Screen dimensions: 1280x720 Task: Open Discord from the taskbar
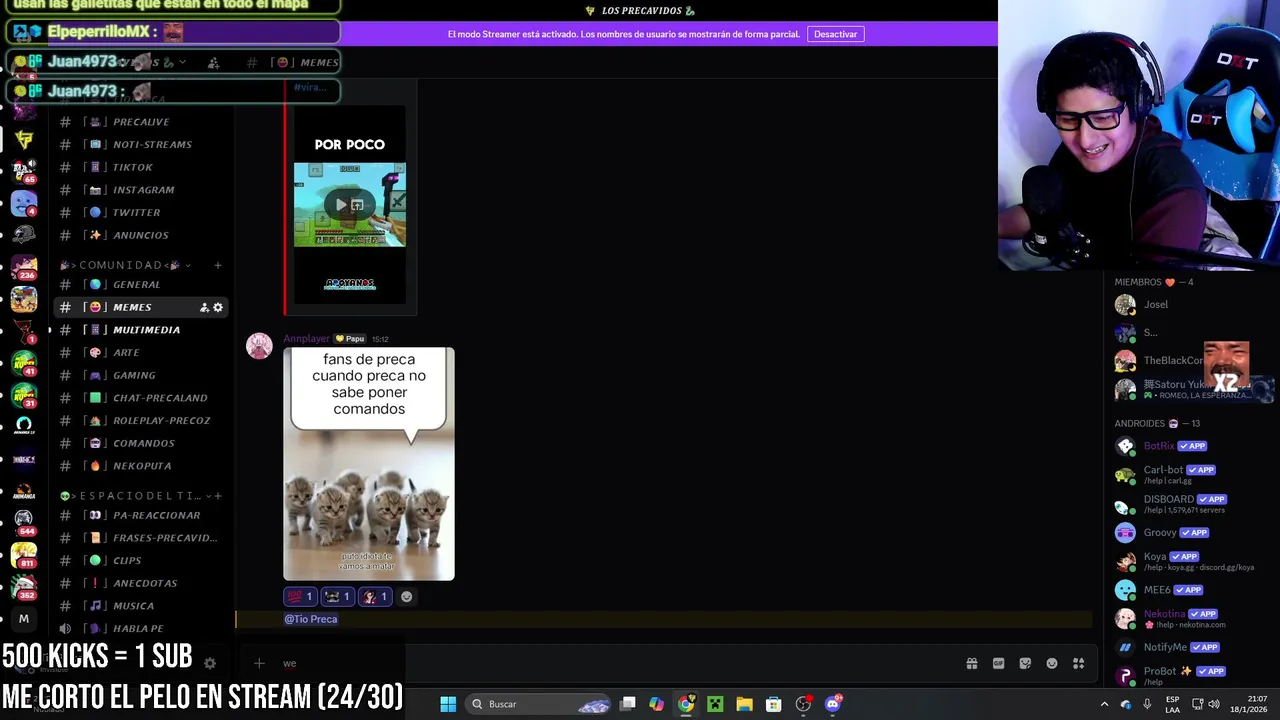(x=833, y=704)
